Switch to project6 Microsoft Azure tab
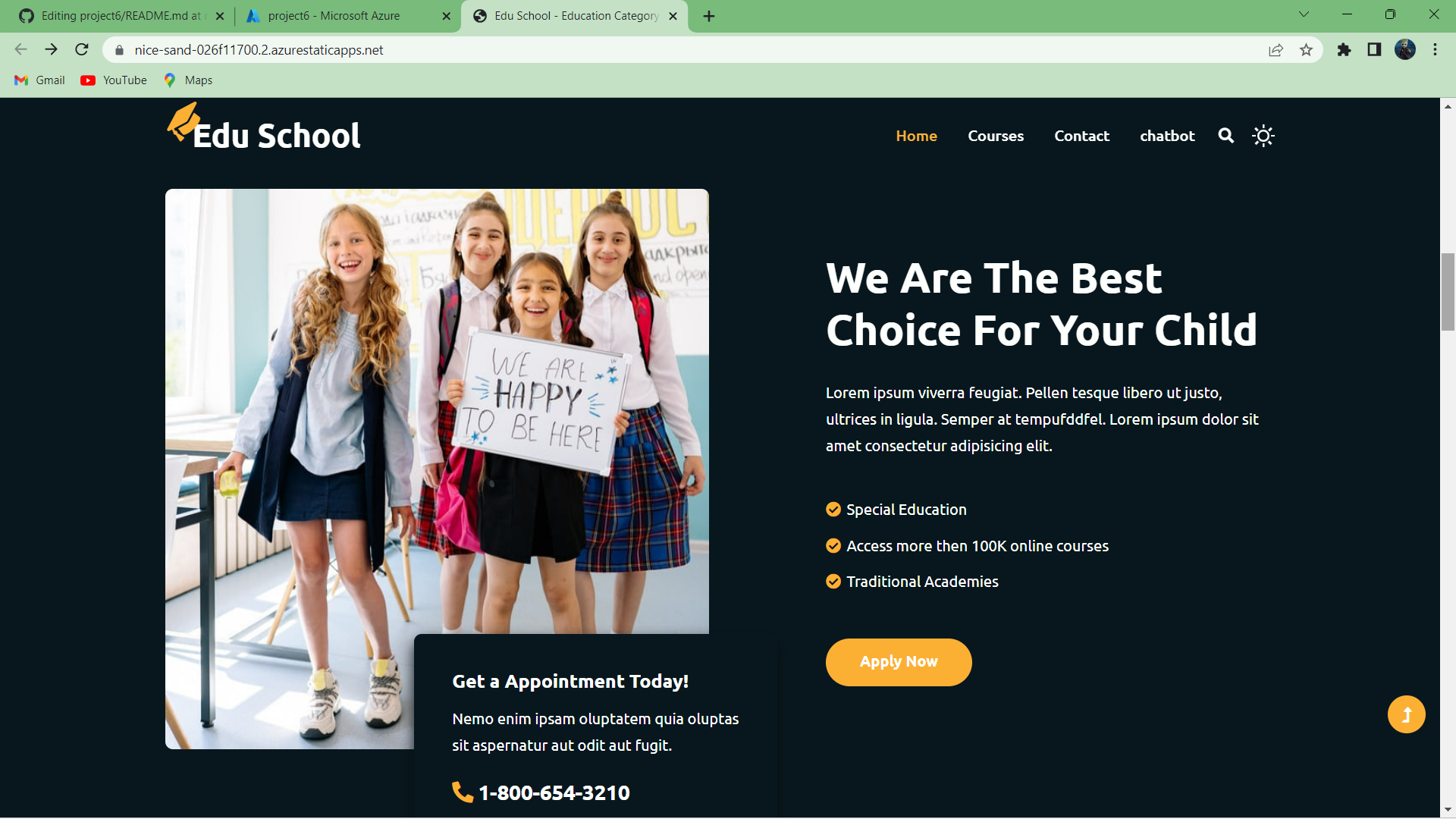 tap(334, 16)
